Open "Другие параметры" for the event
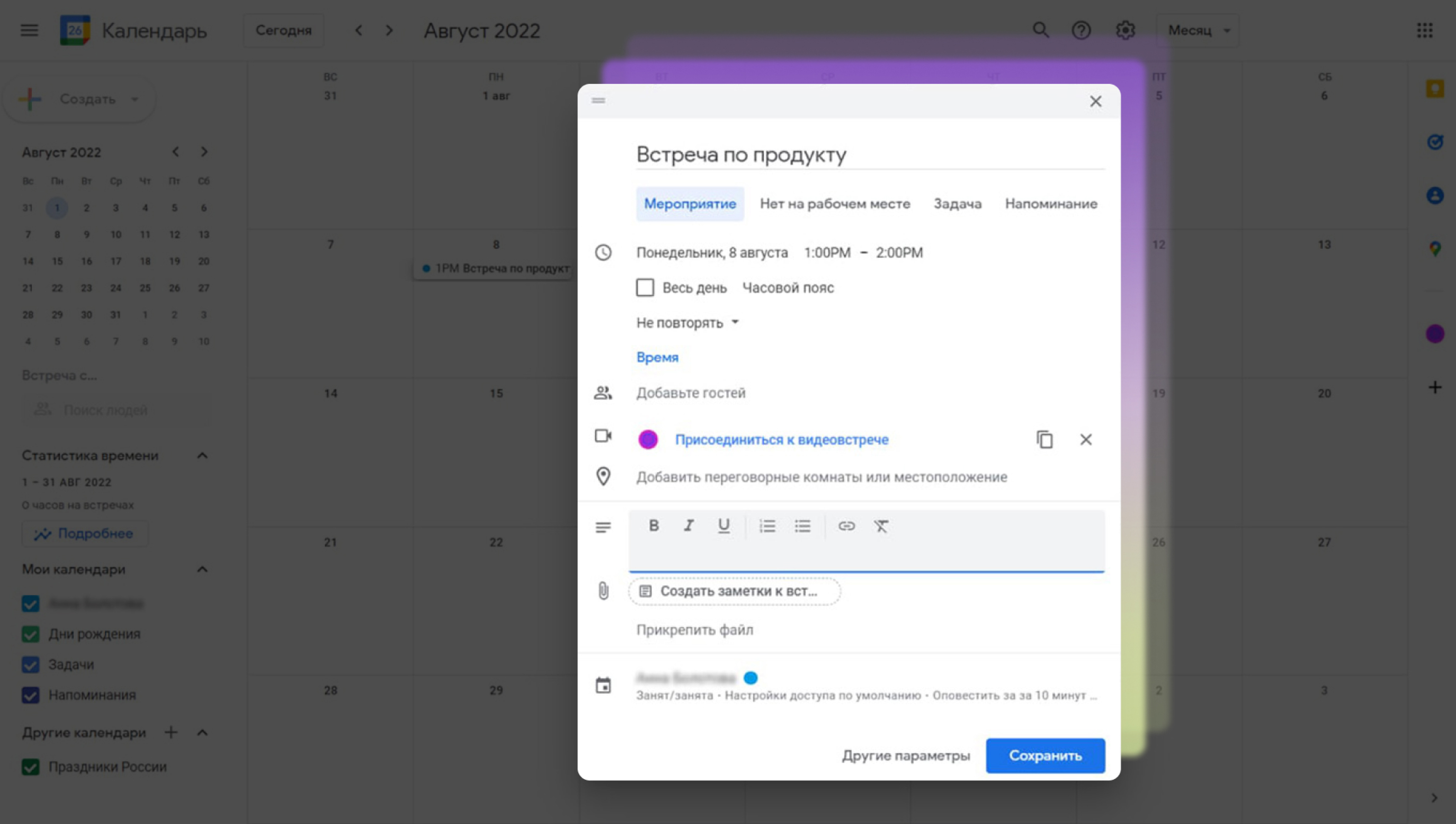This screenshot has width=1456, height=824. pyautogui.click(x=906, y=755)
